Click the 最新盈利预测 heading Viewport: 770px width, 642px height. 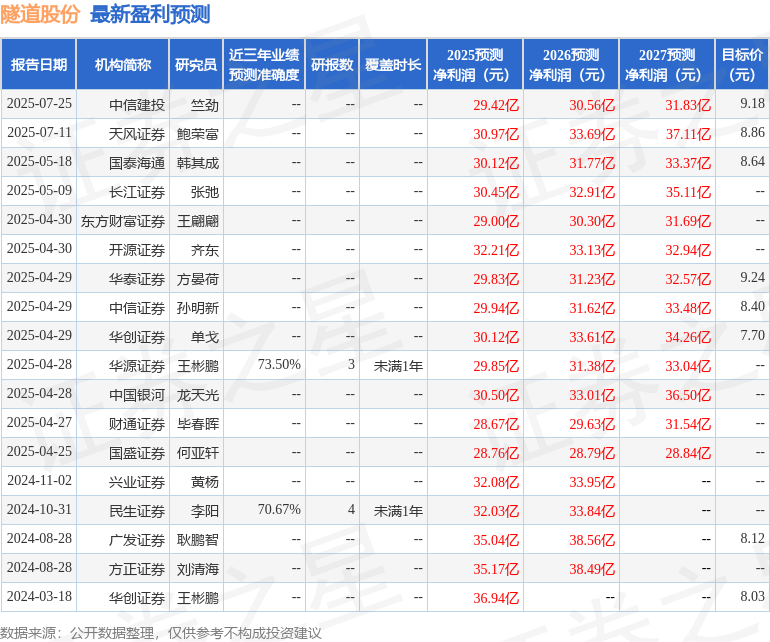[x=150, y=14]
